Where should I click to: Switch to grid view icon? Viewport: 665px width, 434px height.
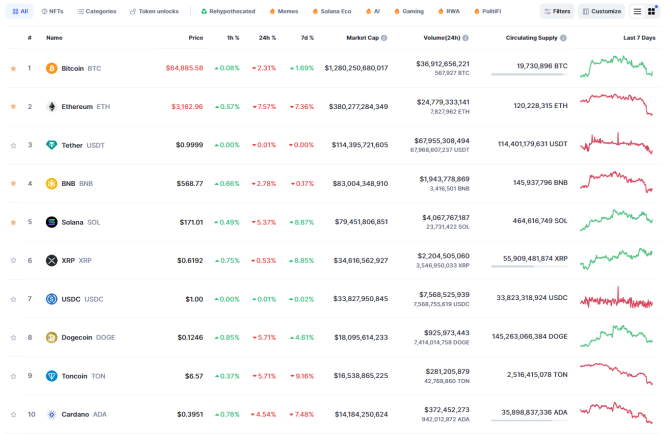[x=651, y=11]
